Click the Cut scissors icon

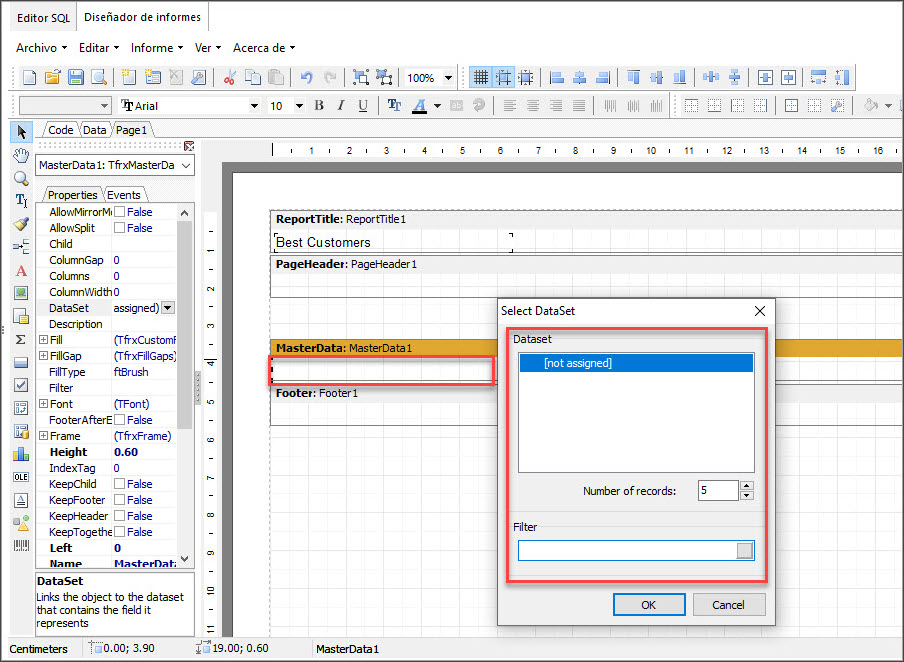[x=229, y=77]
